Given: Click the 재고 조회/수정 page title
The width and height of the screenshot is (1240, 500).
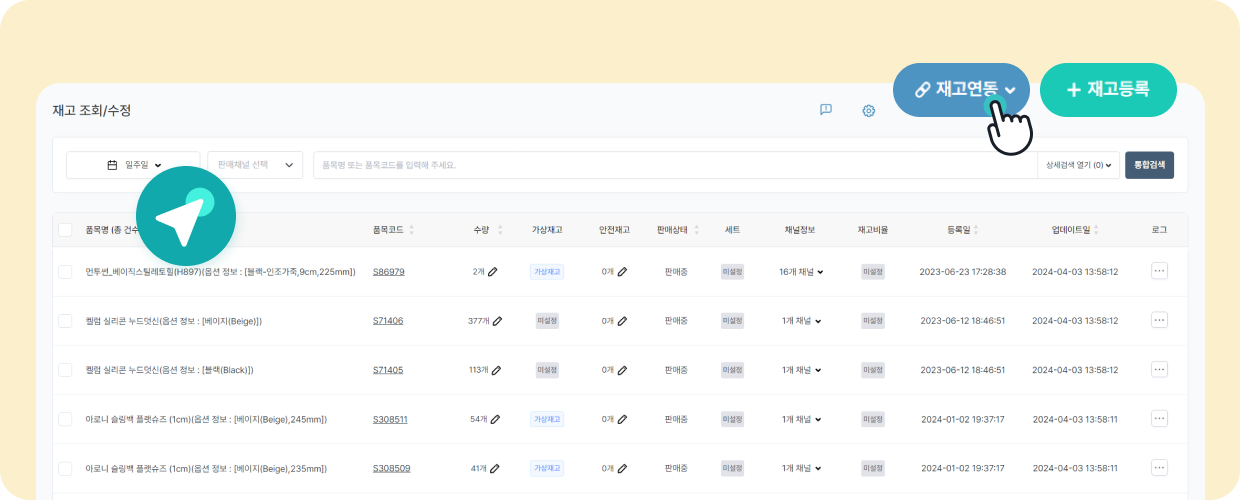Looking at the screenshot, I should coord(92,110).
